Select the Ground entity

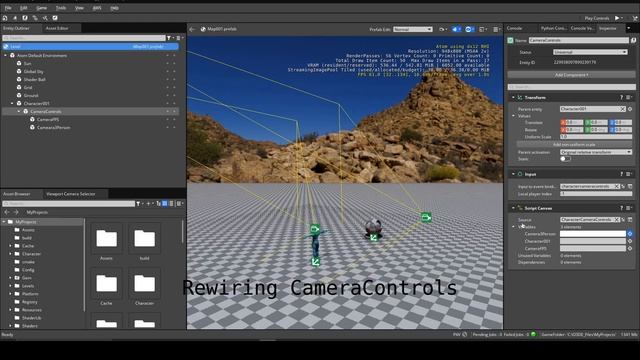click(31, 96)
